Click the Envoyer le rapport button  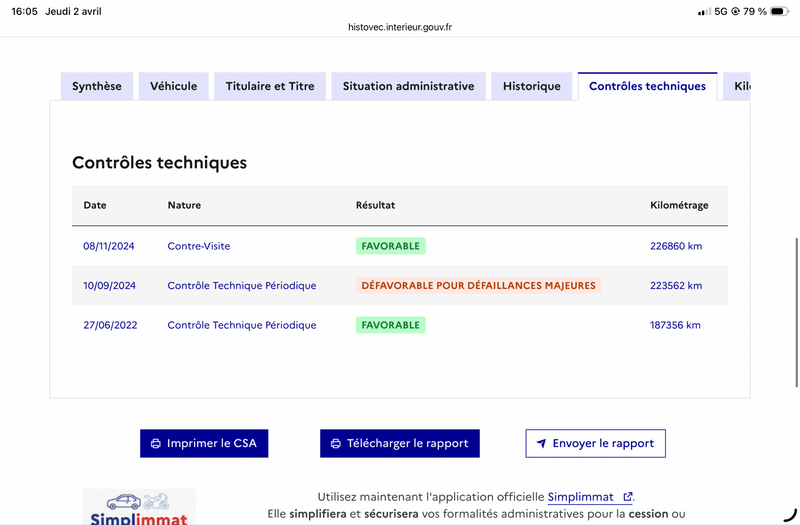595,443
